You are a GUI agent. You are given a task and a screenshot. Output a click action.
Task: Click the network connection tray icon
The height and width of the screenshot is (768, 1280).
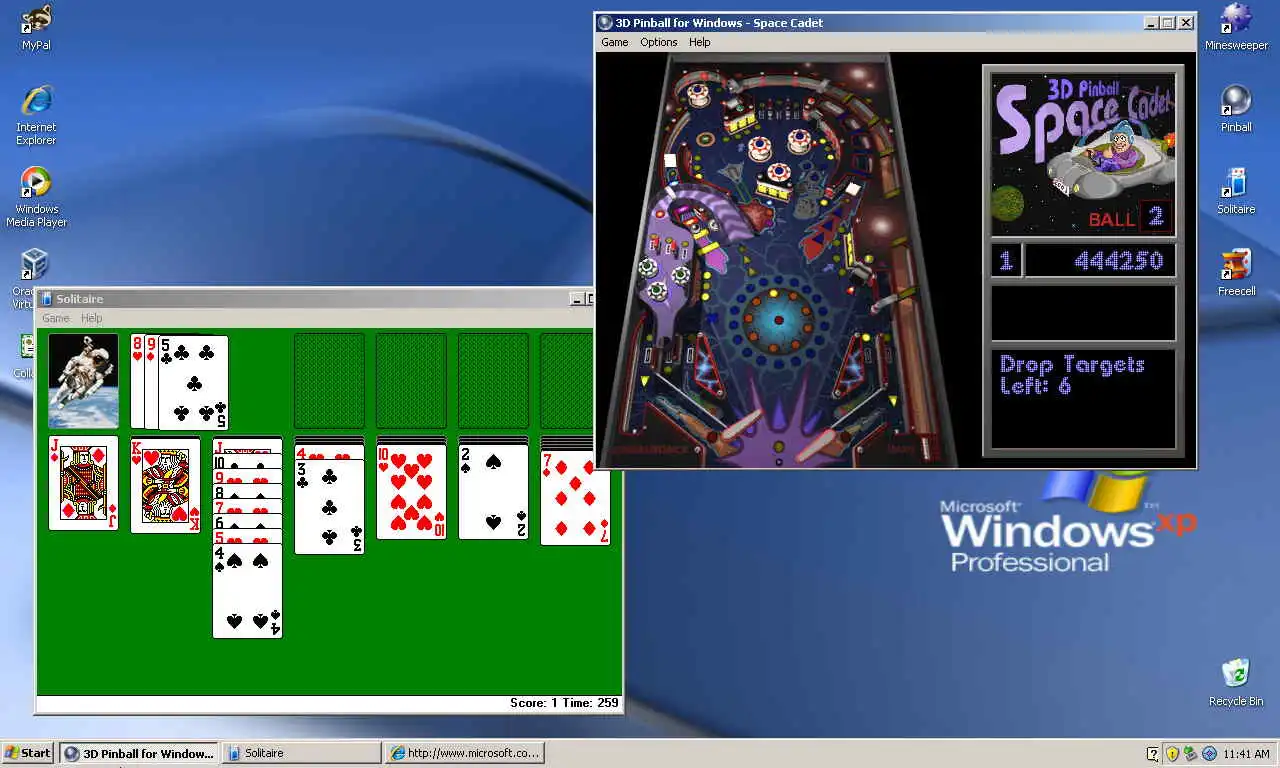point(1190,753)
